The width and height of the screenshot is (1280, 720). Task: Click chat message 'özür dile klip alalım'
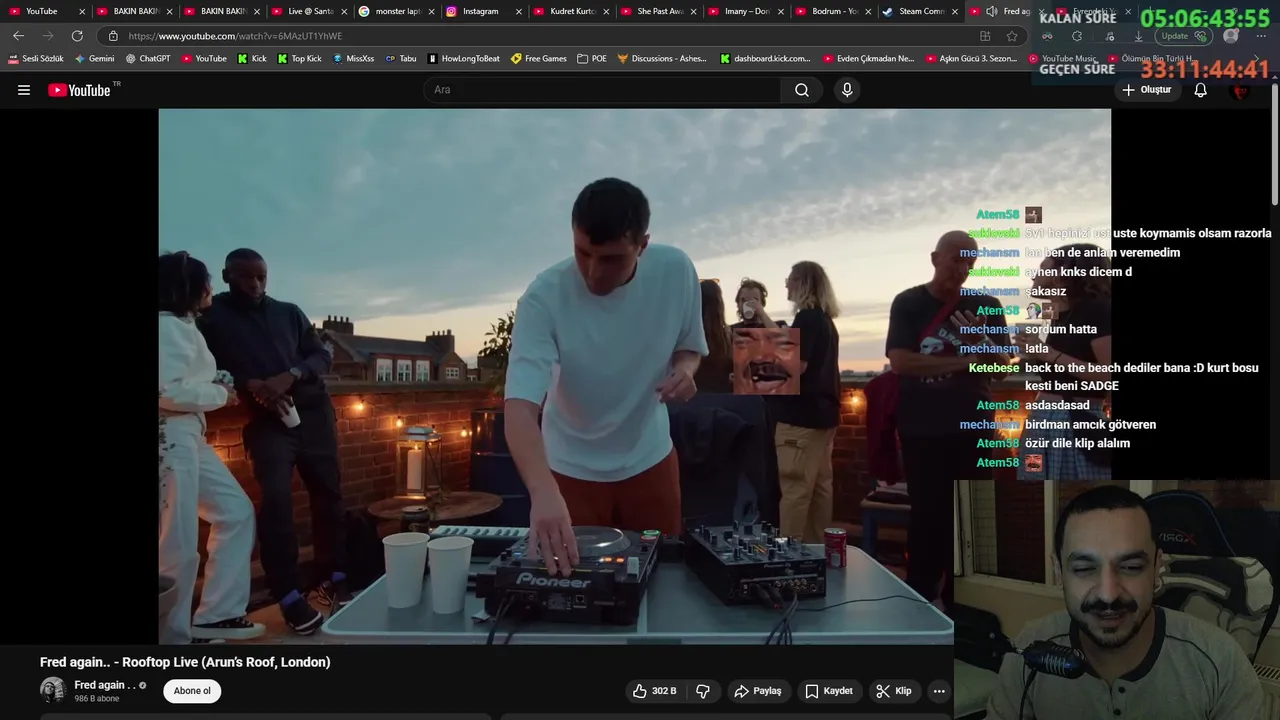[x=1077, y=443]
